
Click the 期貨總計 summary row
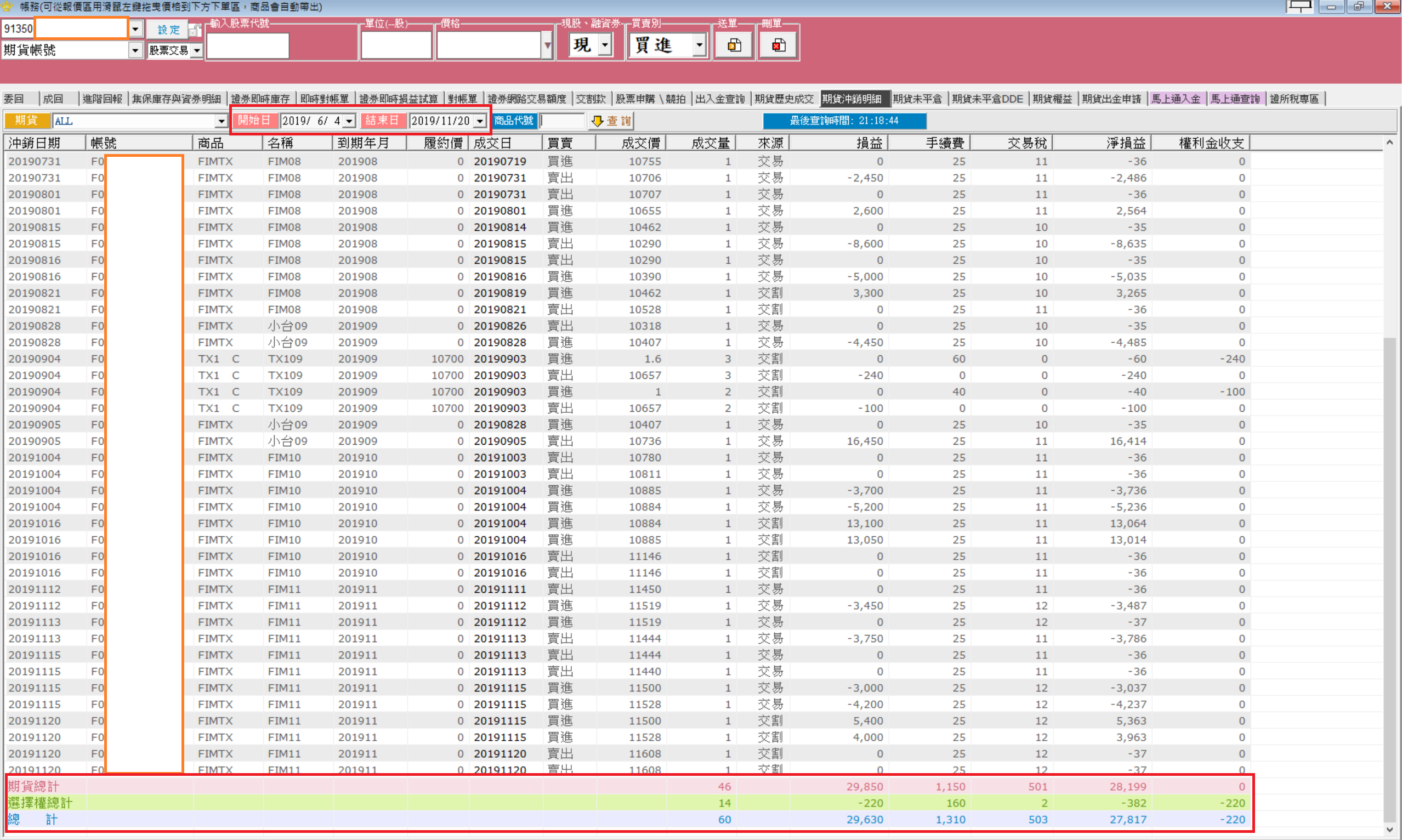pyautogui.click(x=627, y=786)
